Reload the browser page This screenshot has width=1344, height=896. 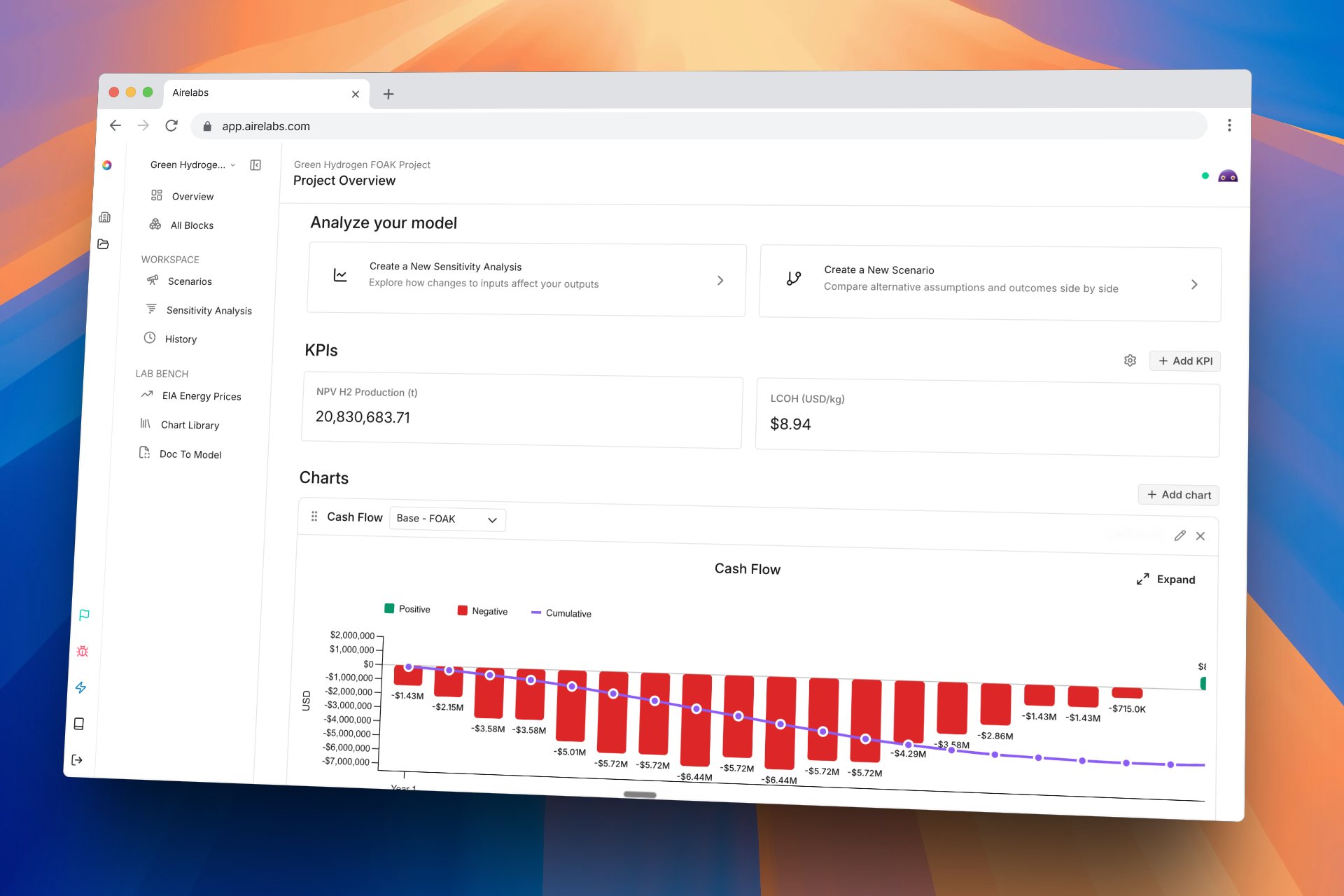[171, 125]
